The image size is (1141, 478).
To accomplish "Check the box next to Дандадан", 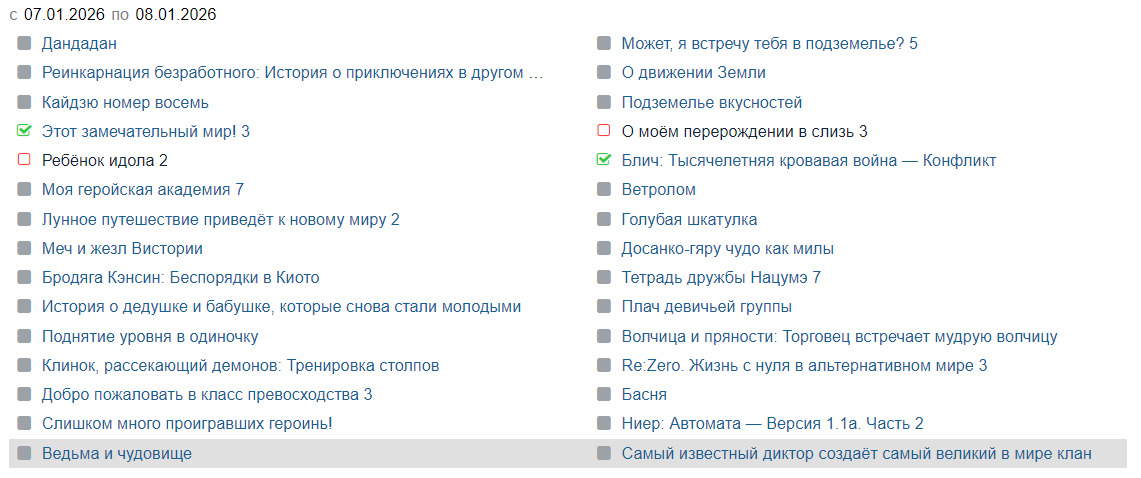I will (x=24, y=44).
